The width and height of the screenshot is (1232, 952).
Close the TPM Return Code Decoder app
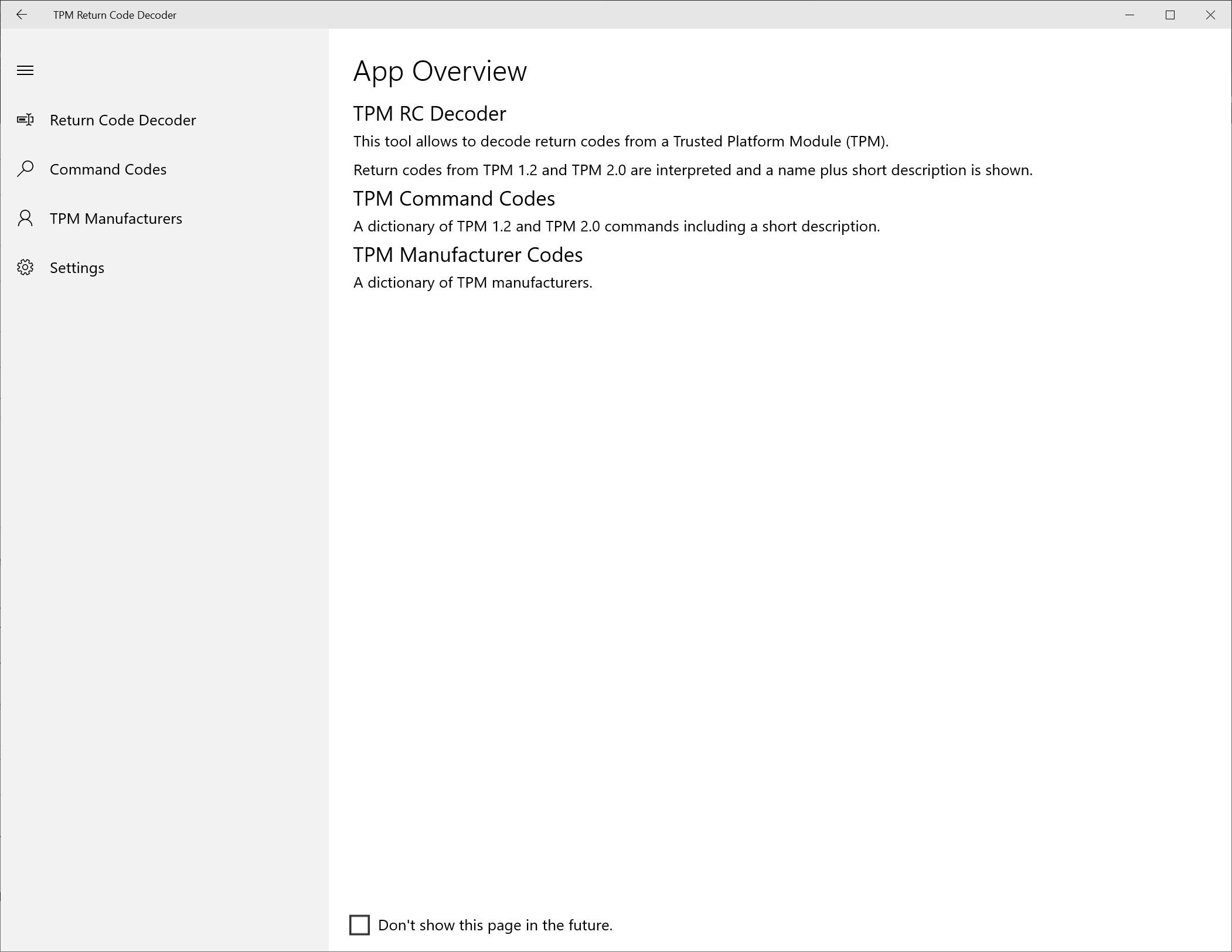1210,15
